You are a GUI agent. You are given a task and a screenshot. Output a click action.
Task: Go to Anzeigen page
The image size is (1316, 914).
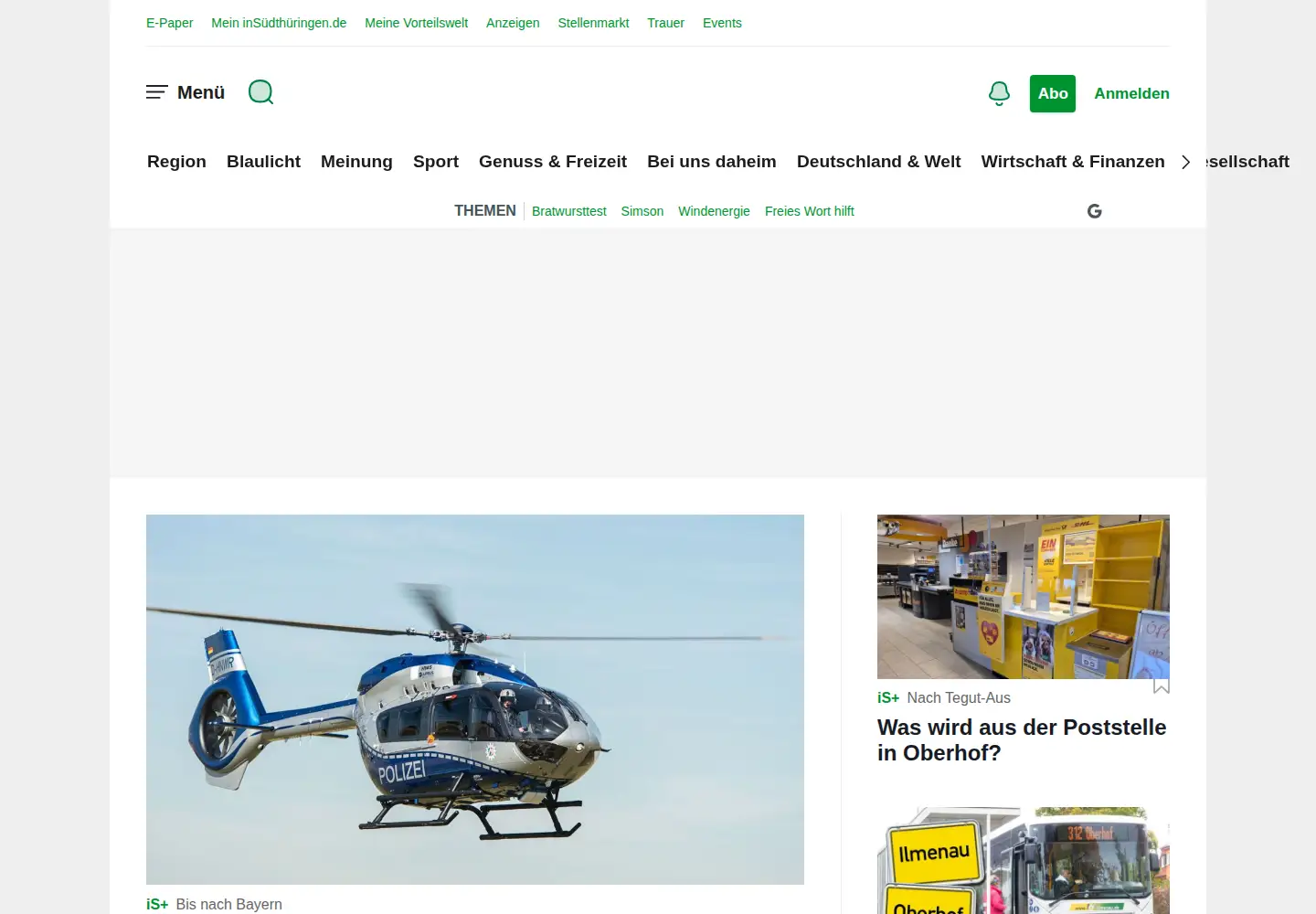coord(513,23)
